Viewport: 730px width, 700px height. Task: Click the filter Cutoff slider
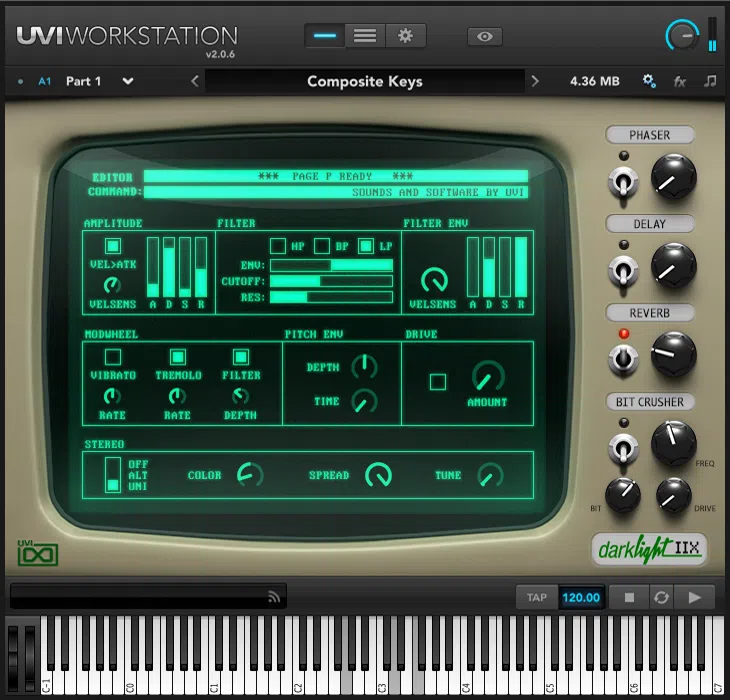tap(331, 281)
